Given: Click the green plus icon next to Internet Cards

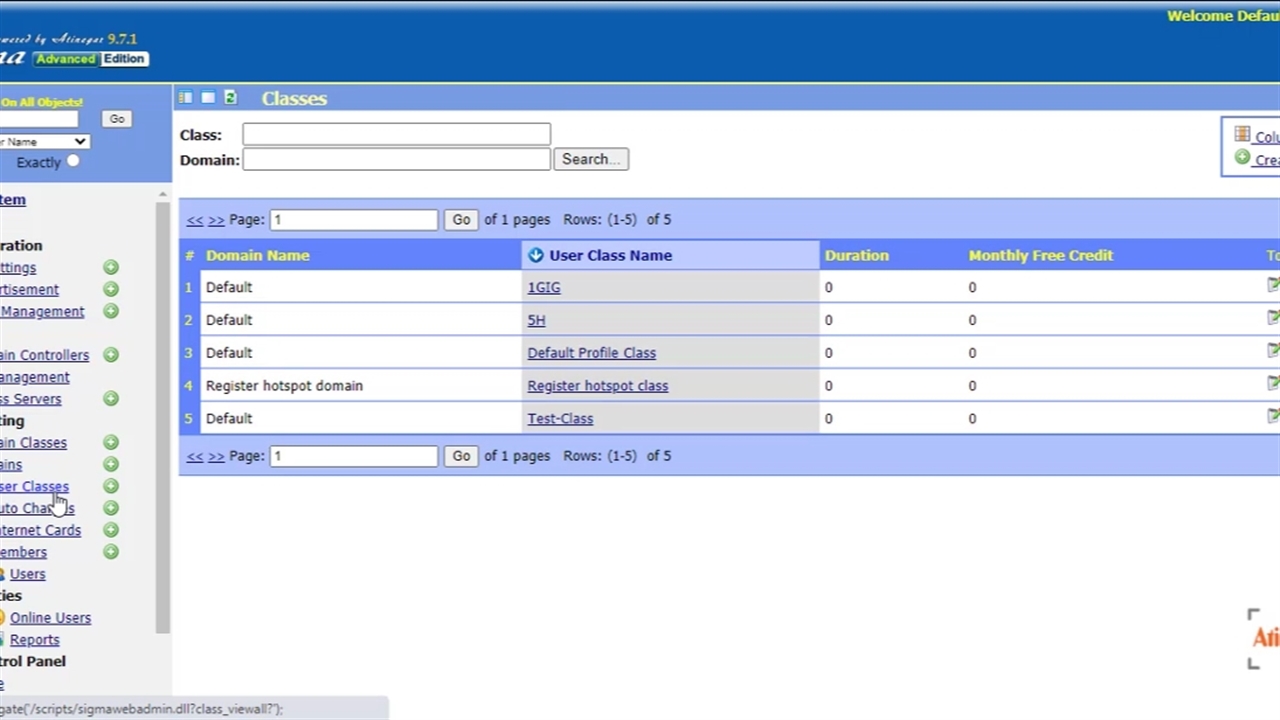Looking at the screenshot, I should (x=111, y=530).
